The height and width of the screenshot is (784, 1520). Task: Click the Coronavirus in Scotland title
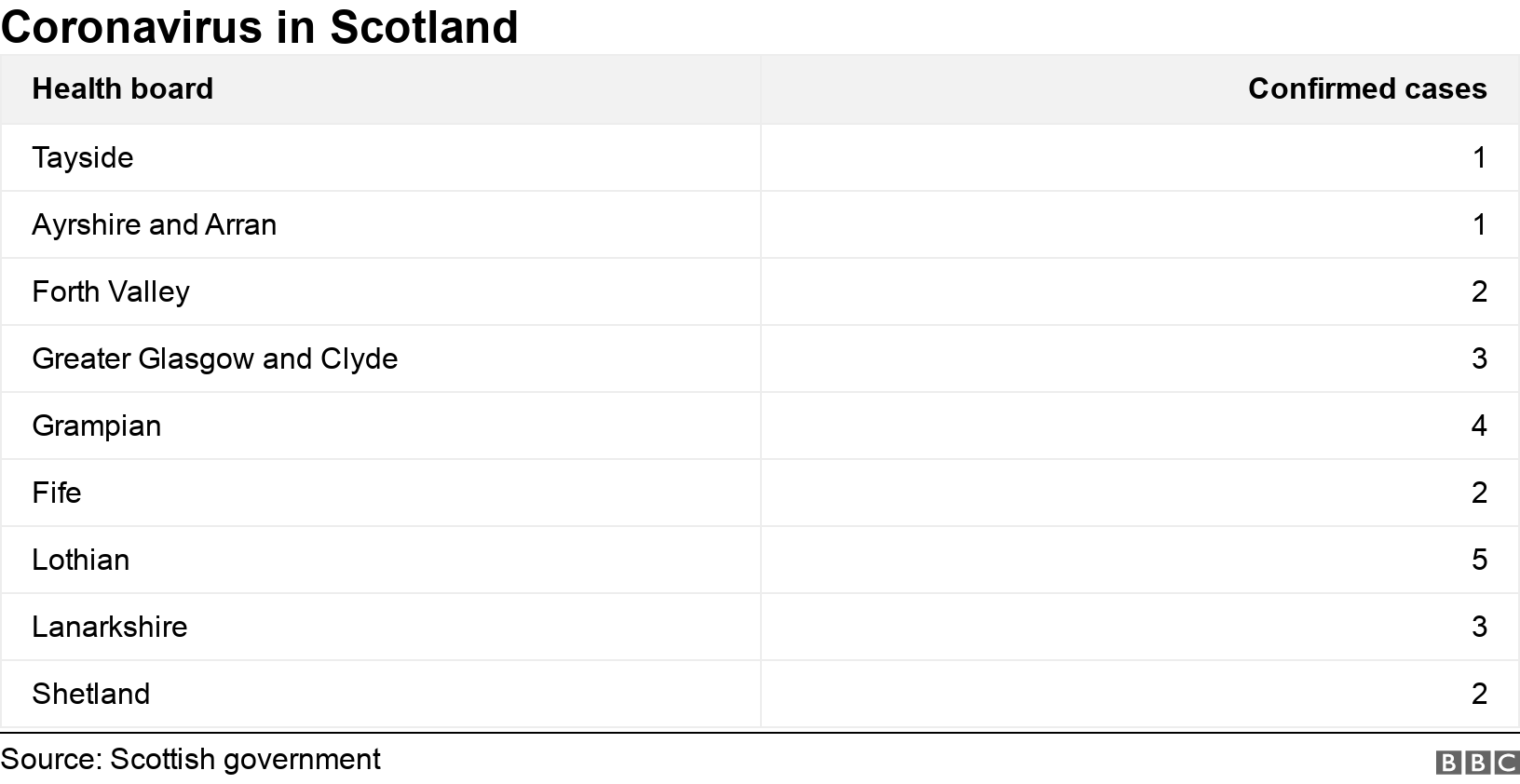coord(260,26)
